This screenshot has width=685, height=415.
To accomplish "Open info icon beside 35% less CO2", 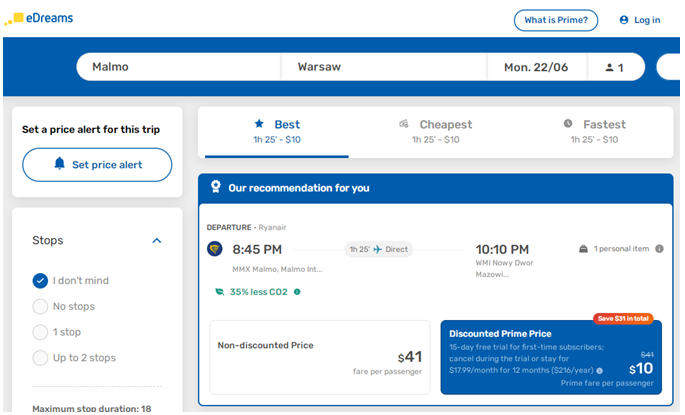I will coord(297,292).
